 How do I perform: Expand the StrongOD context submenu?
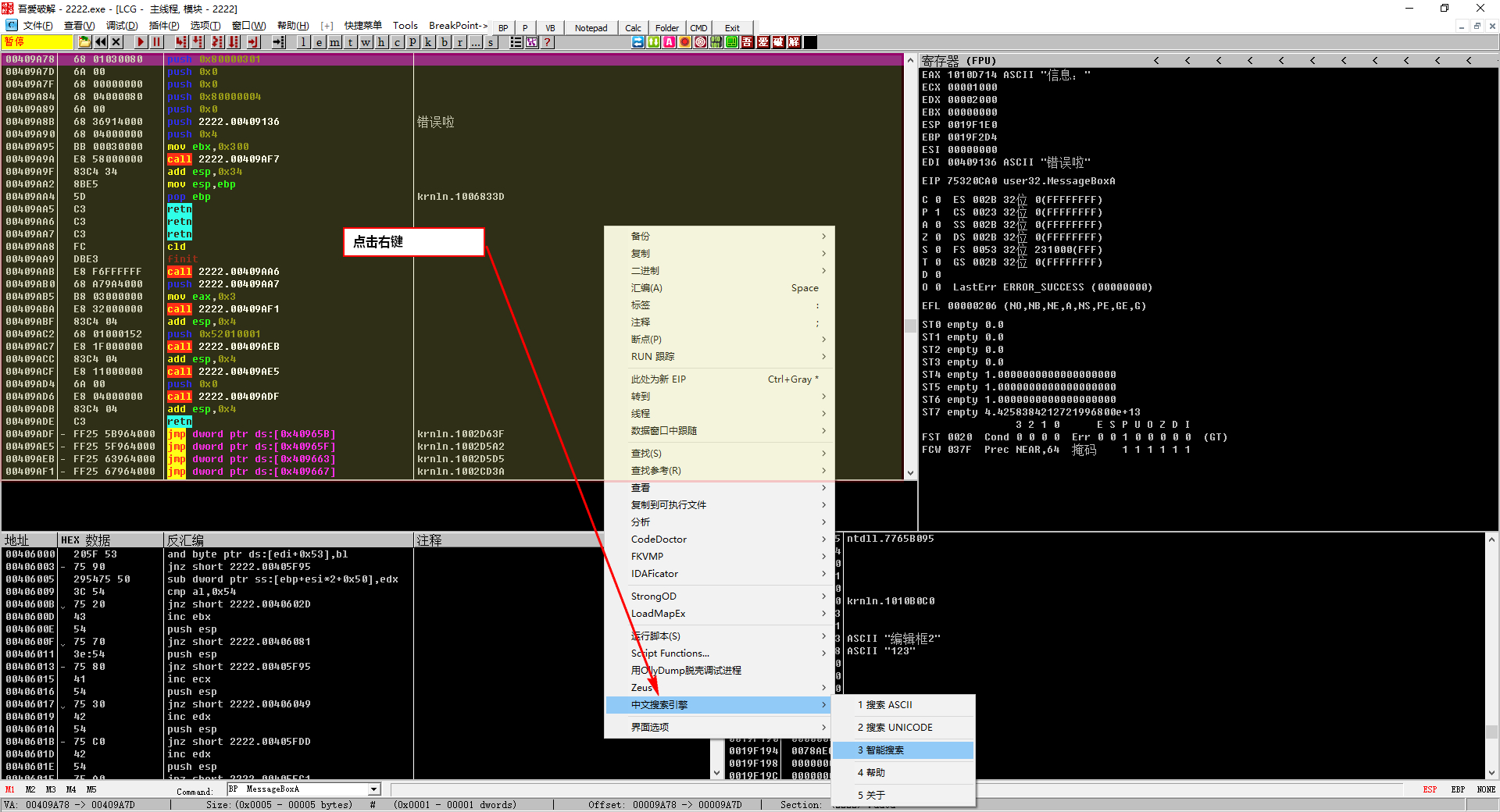tap(720, 597)
